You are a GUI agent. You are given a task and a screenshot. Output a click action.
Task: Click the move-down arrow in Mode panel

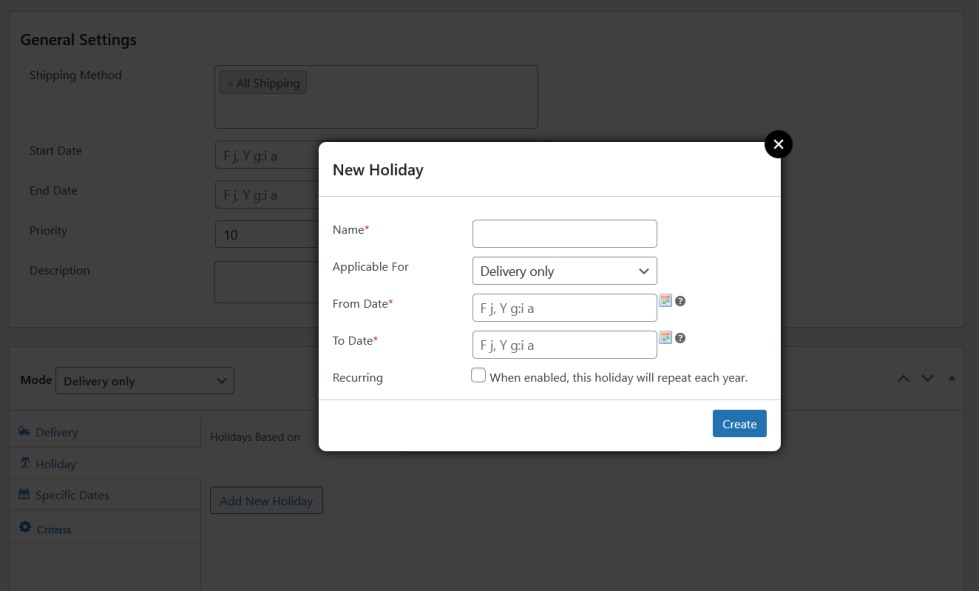927,379
